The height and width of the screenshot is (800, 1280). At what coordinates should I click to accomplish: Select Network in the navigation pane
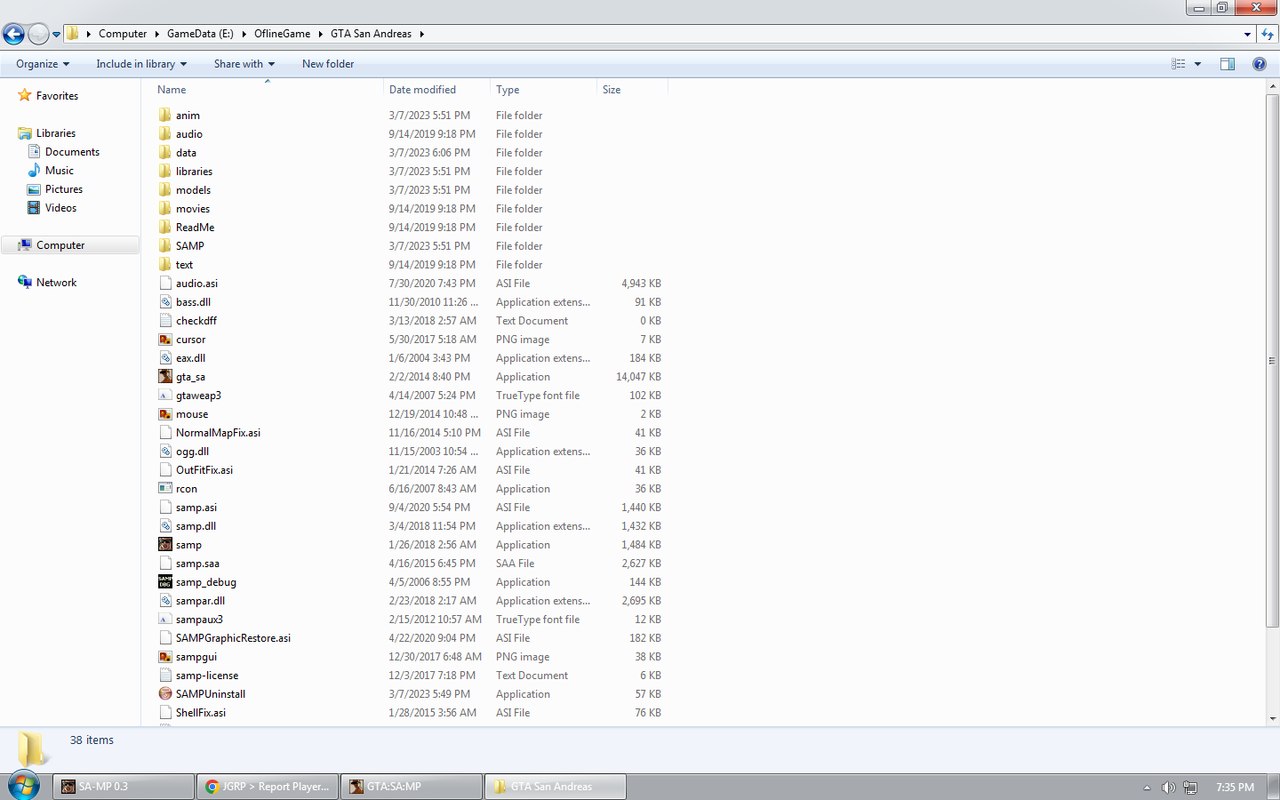pyautogui.click(x=56, y=283)
